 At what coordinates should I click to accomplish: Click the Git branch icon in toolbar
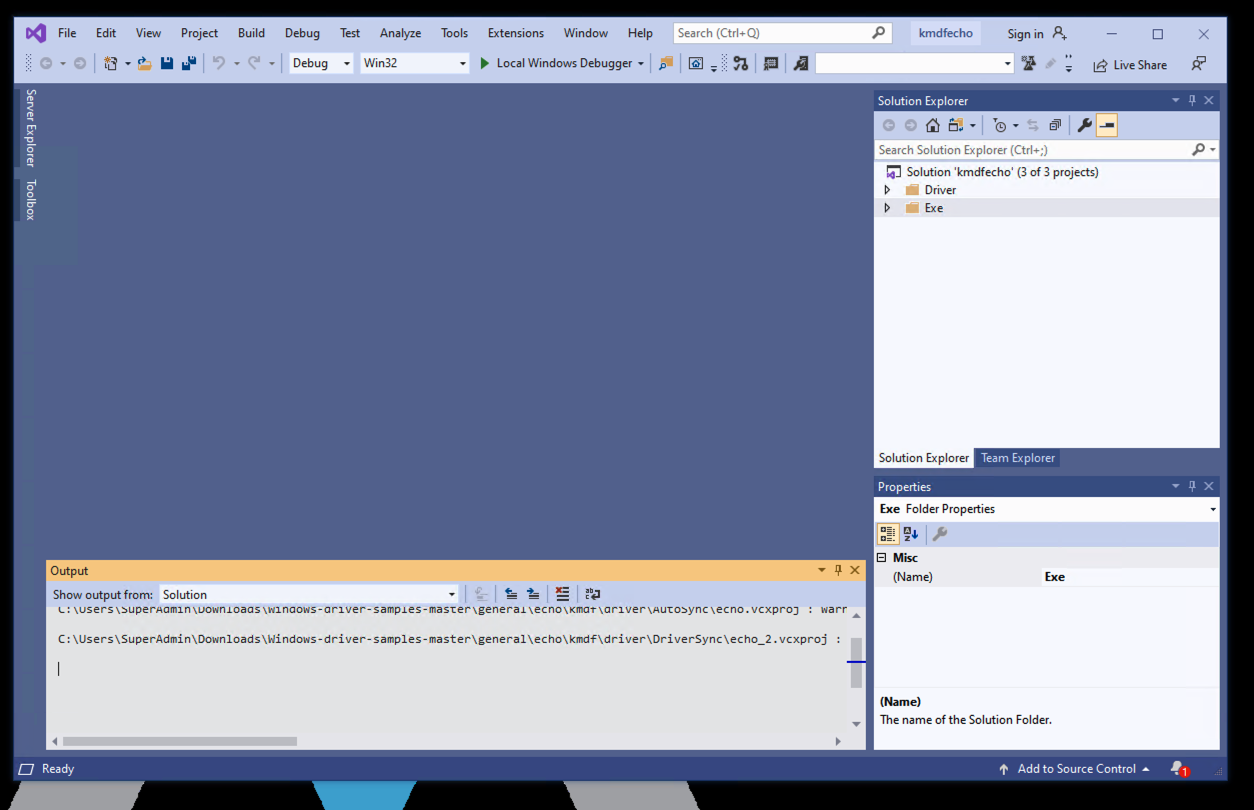[740, 63]
